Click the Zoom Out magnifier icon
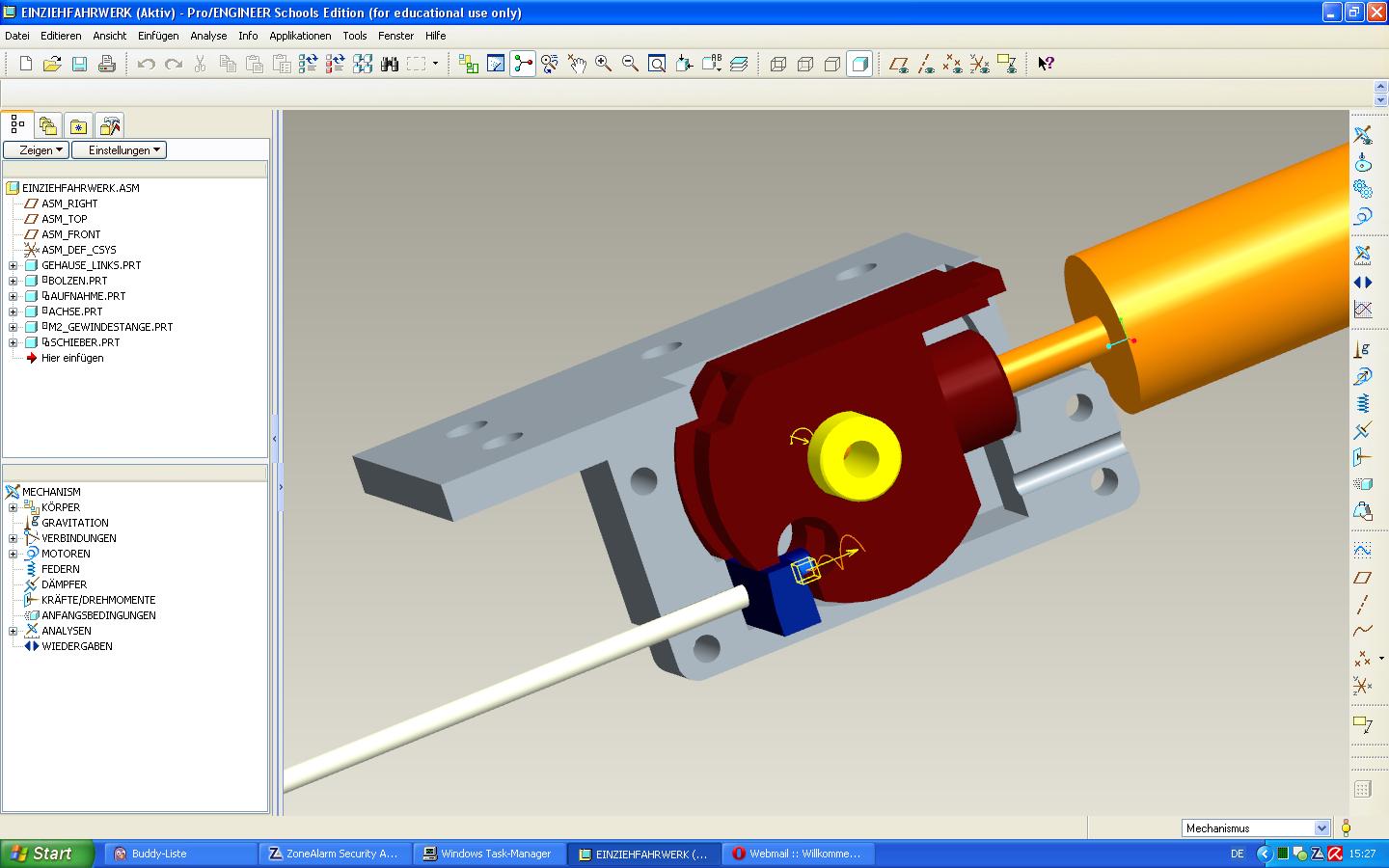 630,64
